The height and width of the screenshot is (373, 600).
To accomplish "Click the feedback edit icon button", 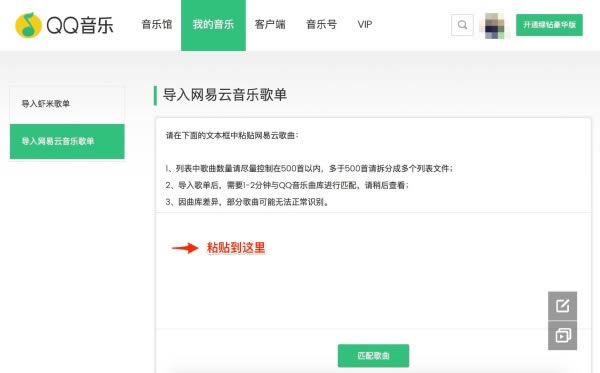I will click(562, 306).
